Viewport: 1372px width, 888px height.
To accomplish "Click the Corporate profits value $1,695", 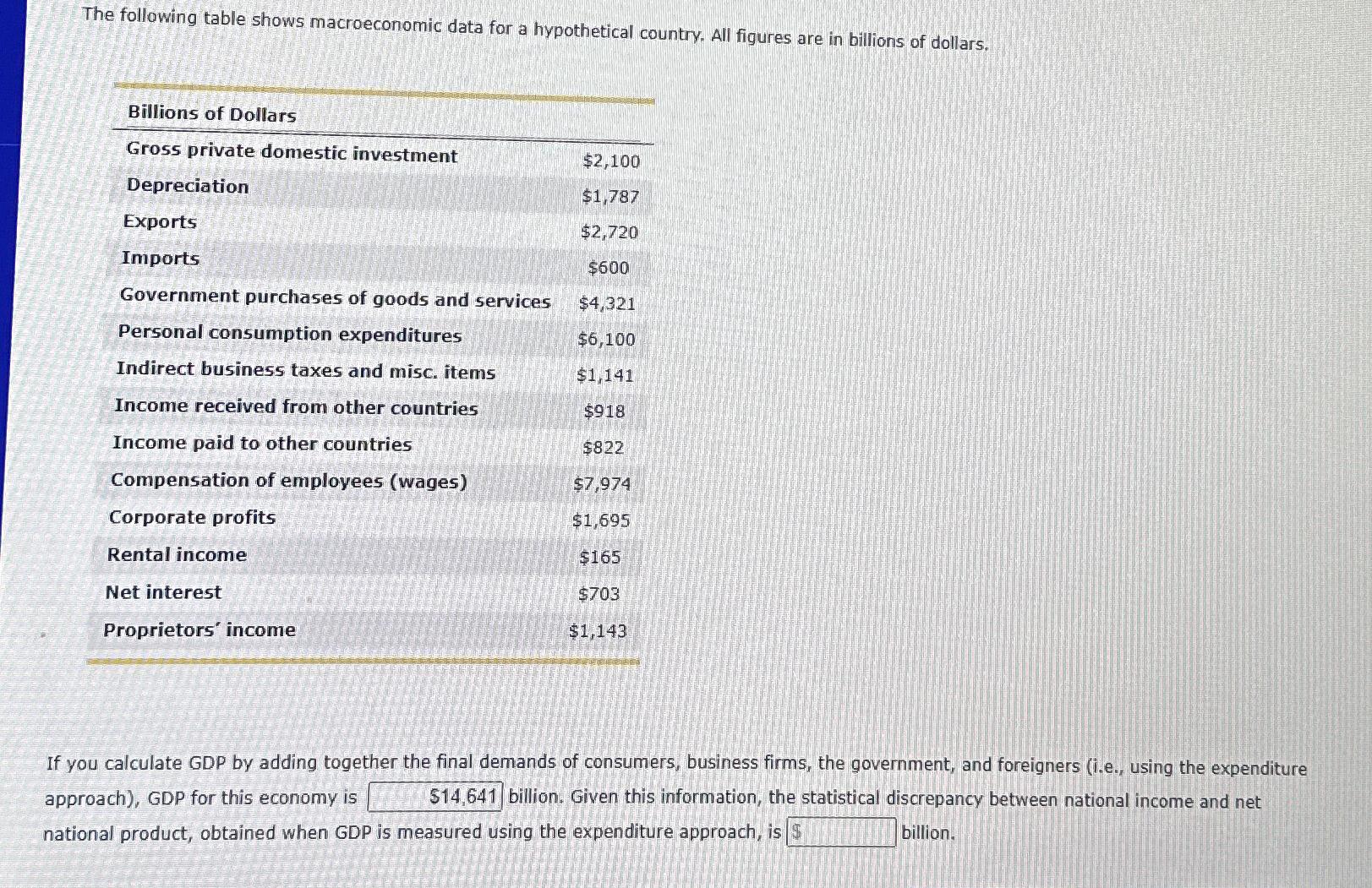I will click(x=602, y=520).
